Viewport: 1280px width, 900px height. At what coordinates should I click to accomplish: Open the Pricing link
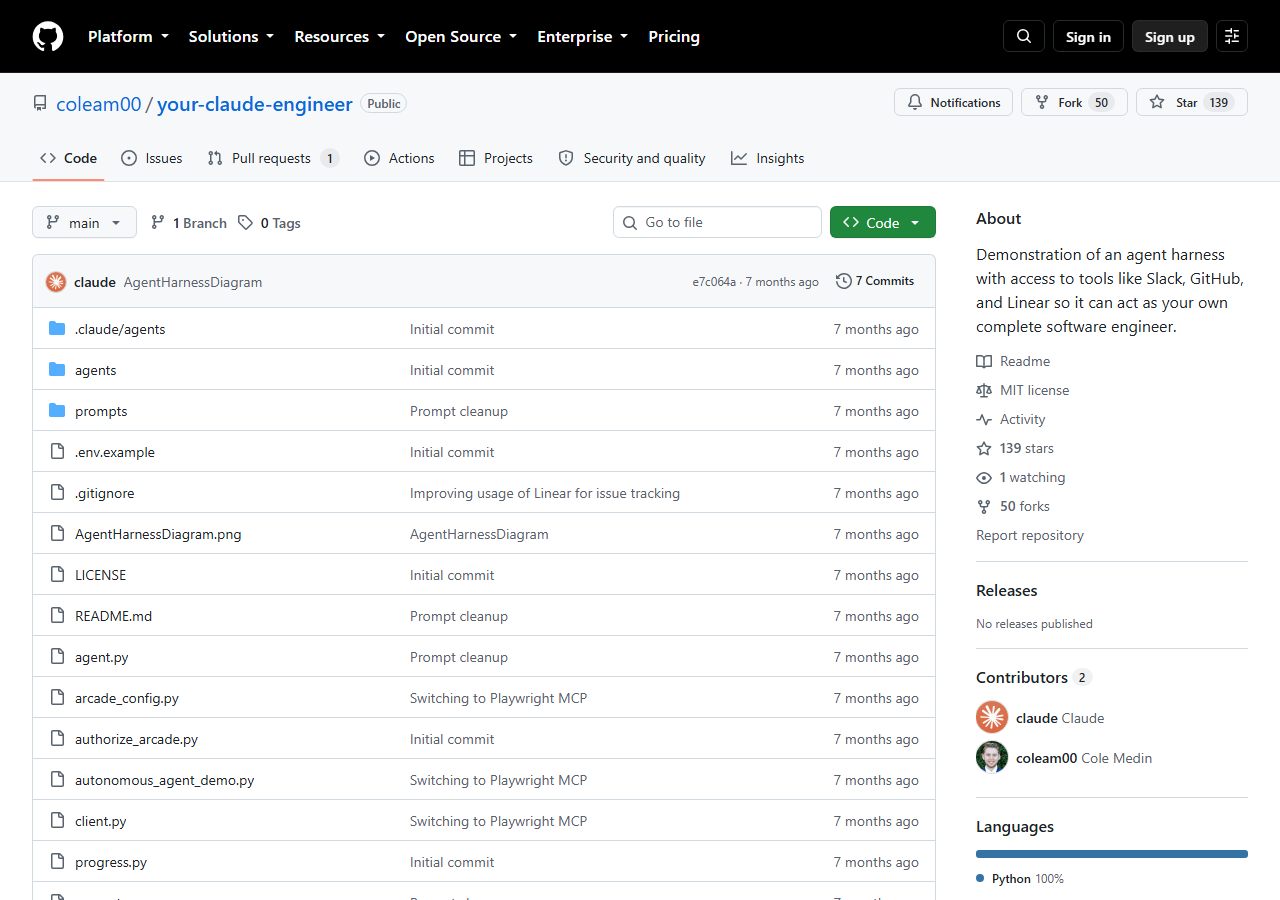click(674, 36)
